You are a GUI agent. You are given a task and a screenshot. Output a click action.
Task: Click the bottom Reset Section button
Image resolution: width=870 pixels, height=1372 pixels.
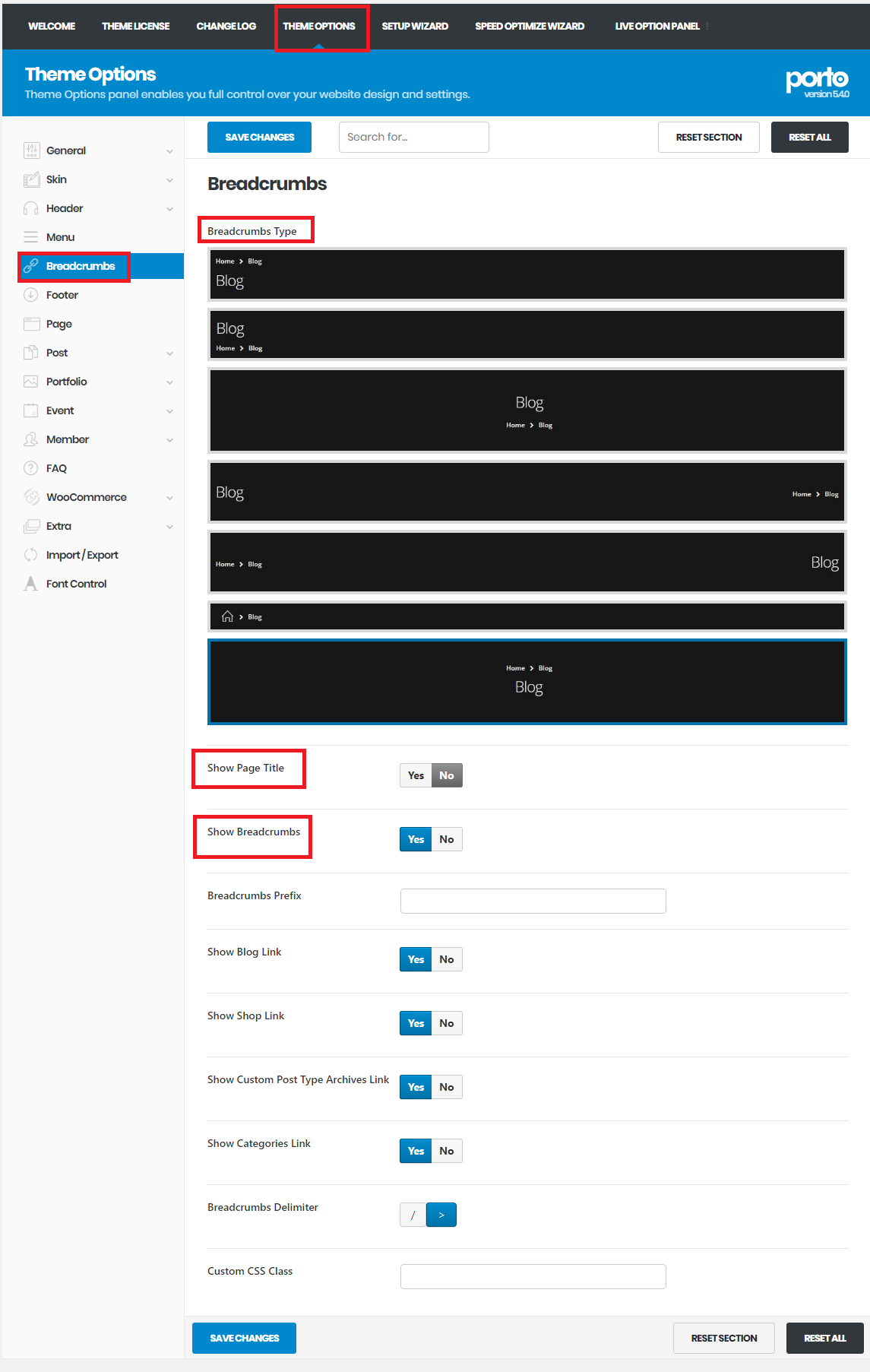[724, 1338]
